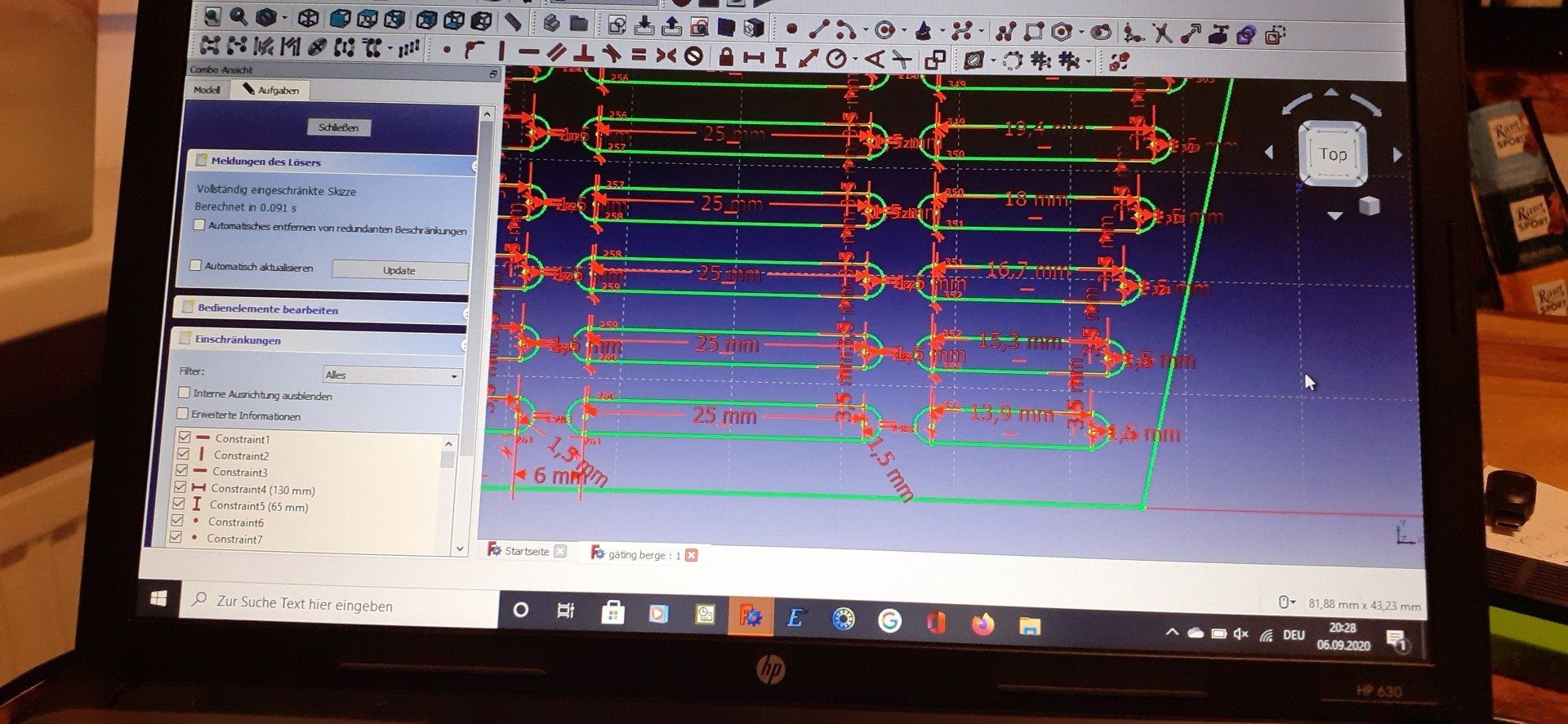Screen dimensions: 1568x724
Task: Open the polygon tool dropdown arrow
Action: (x=1080, y=33)
